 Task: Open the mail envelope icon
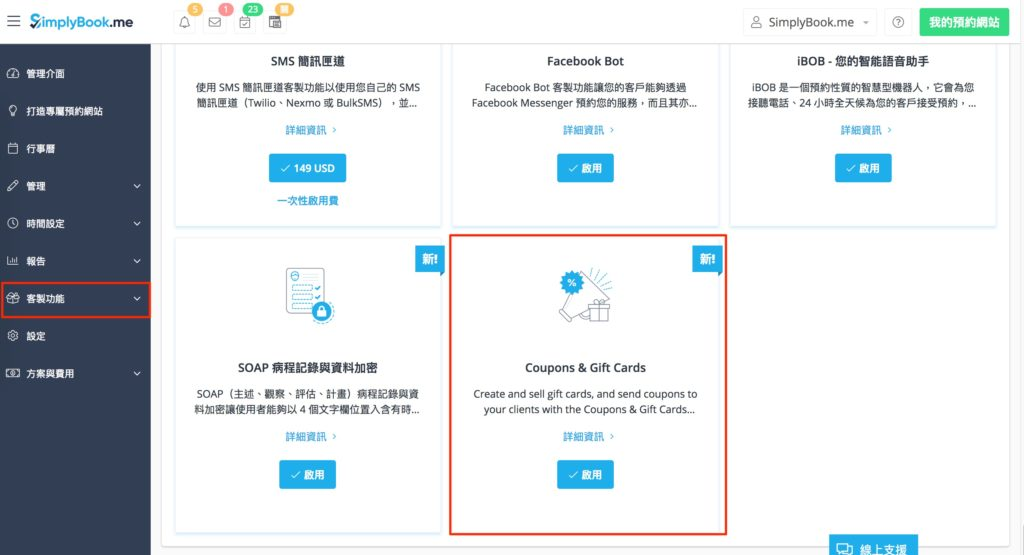(x=215, y=22)
